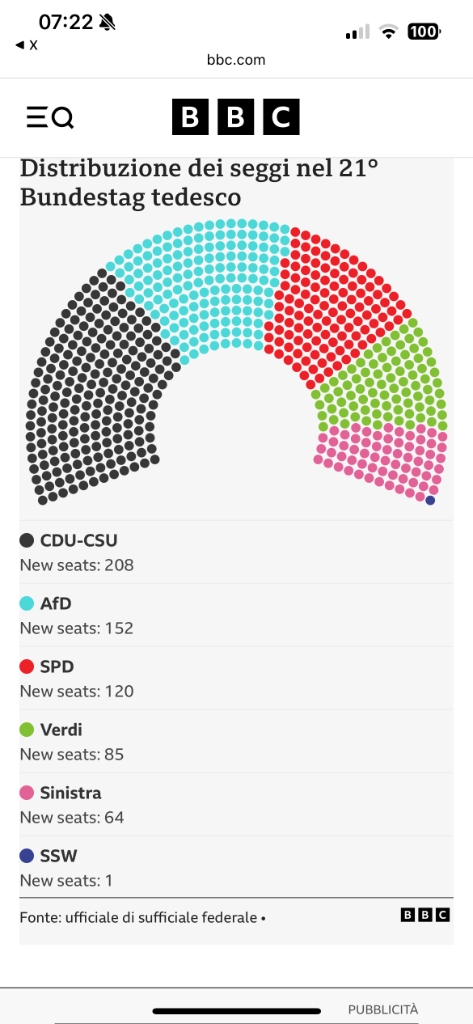Screen dimensions: 473x1024
Task: Select the Sinistra pink legend dot
Action: 27,793
